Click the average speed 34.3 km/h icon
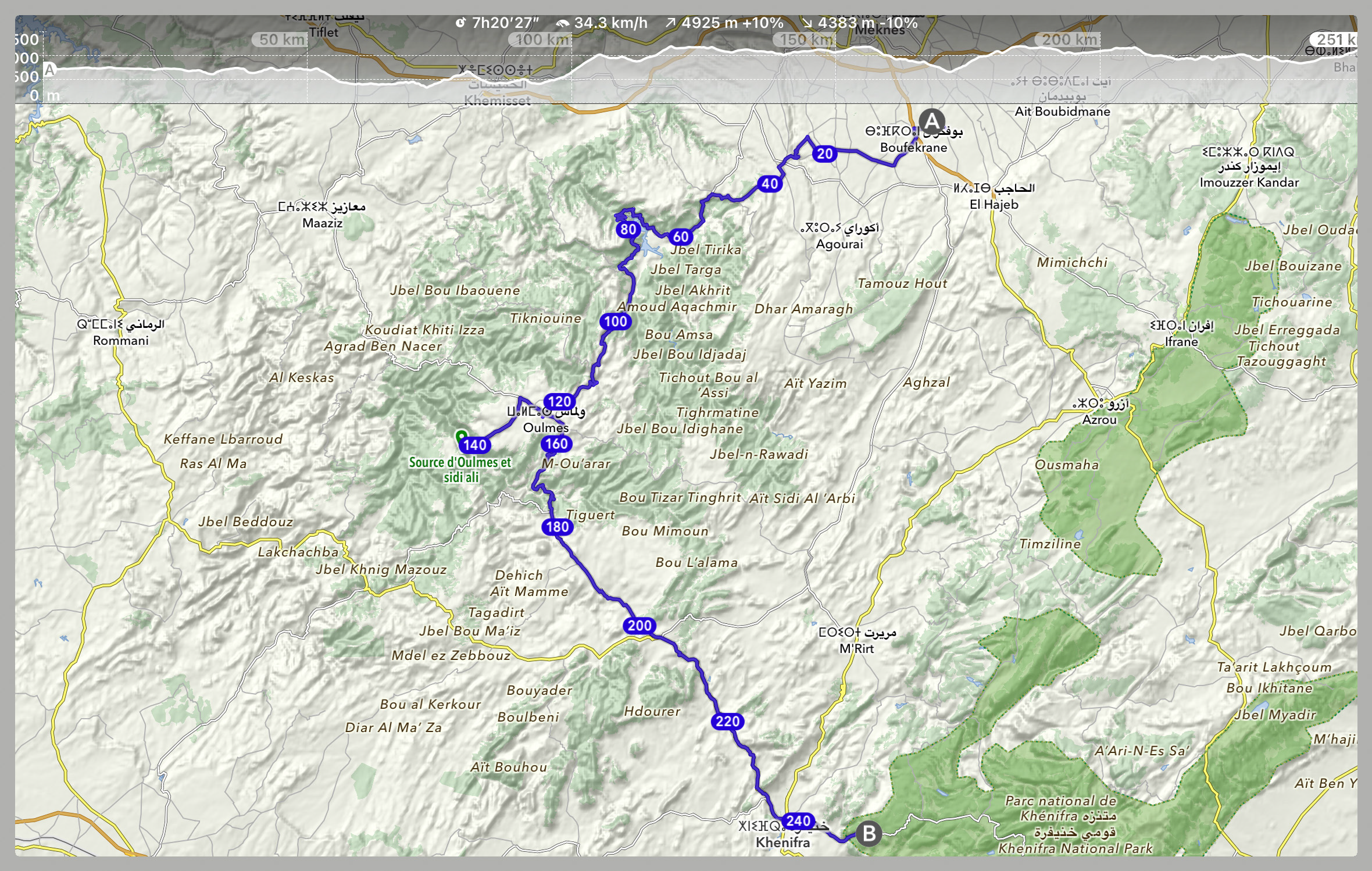 pyautogui.click(x=562, y=23)
